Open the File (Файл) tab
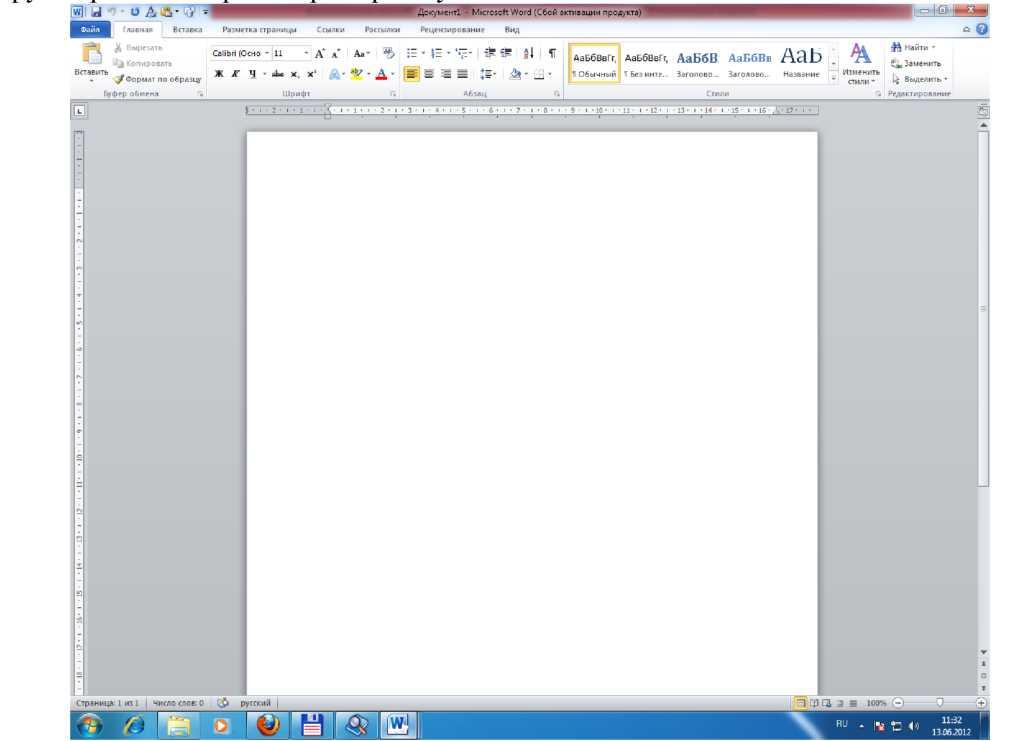 click(x=90, y=29)
